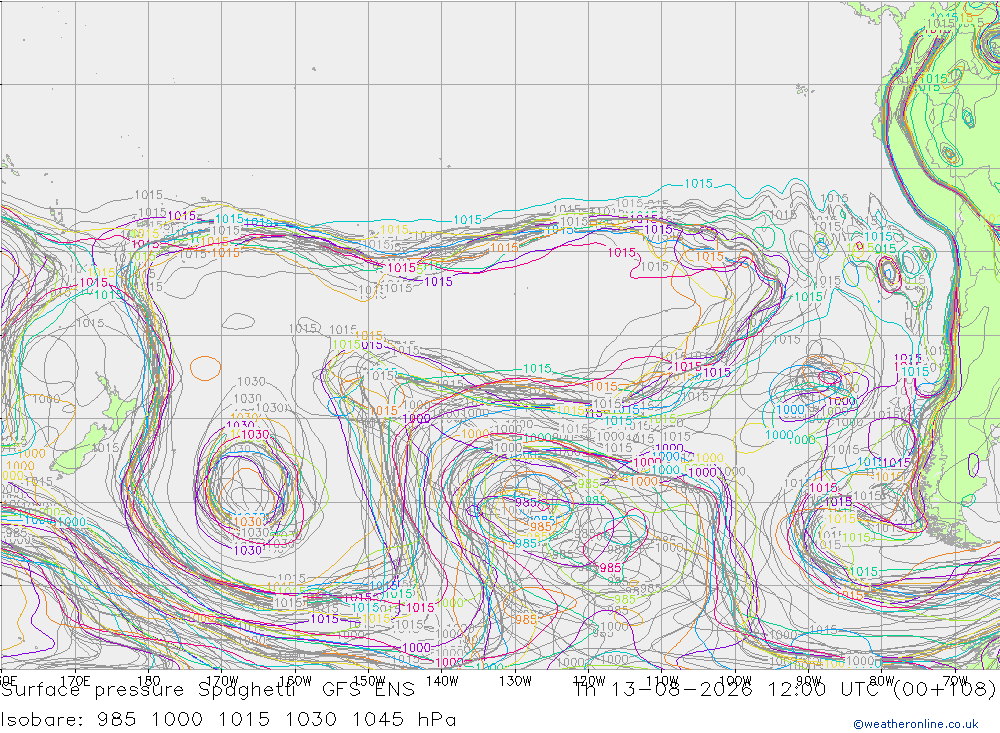The image size is (1000, 733).
Task: Click the '90W' longitude axis label
Action: click(x=809, y=681)
